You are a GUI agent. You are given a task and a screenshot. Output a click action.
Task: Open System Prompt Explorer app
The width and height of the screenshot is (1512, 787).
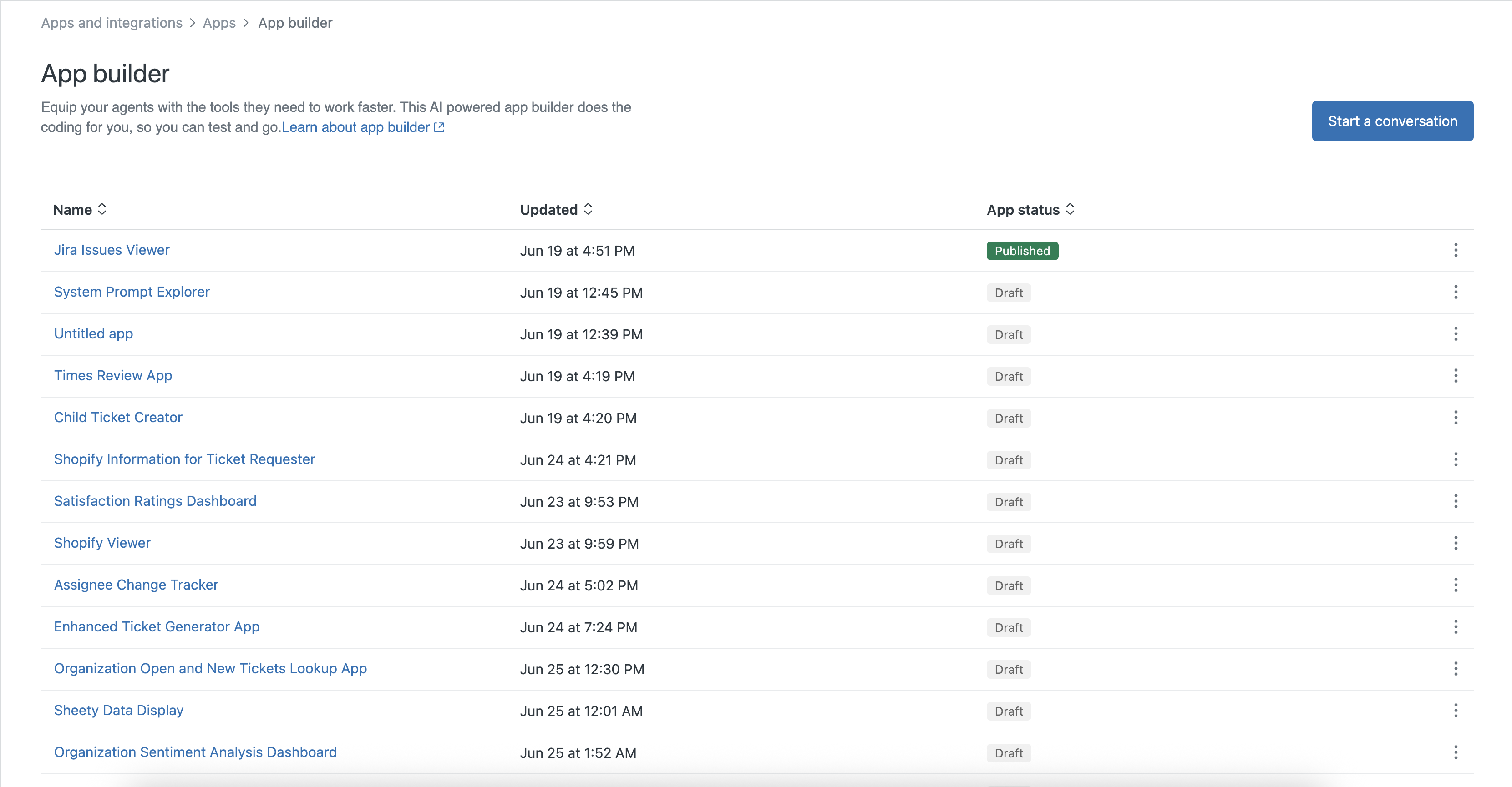click(x=132, y=292)
